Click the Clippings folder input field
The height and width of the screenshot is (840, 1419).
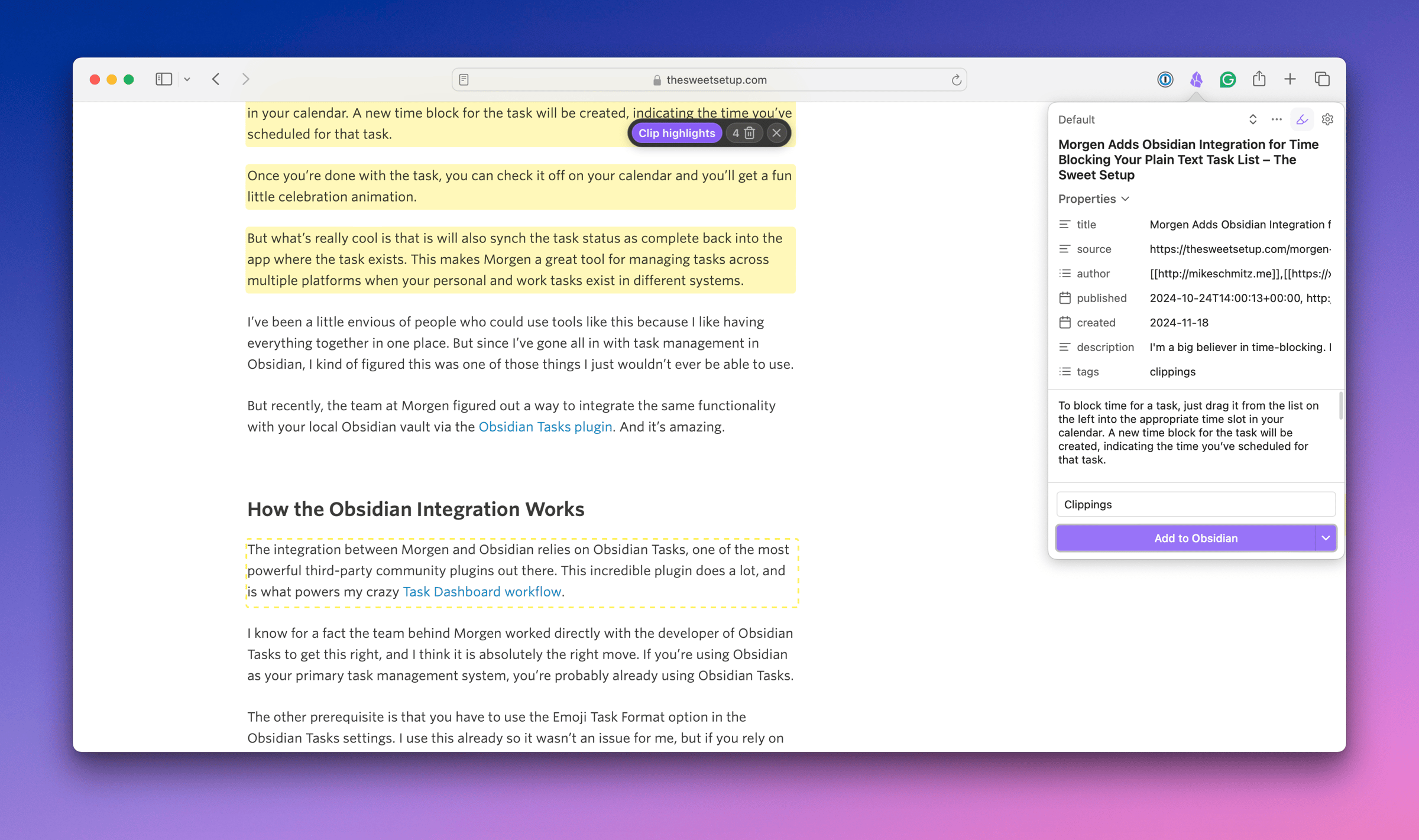(x=1196, y=504)
